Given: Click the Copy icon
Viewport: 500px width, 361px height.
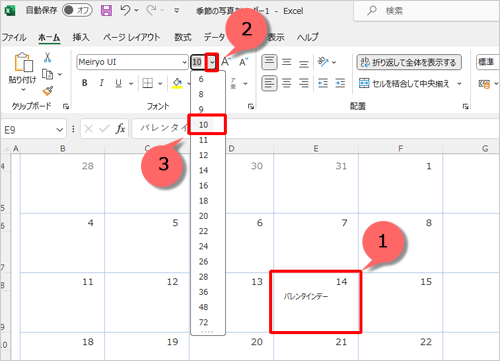Looking at the screenshot, I should click(x=47, y=74).
